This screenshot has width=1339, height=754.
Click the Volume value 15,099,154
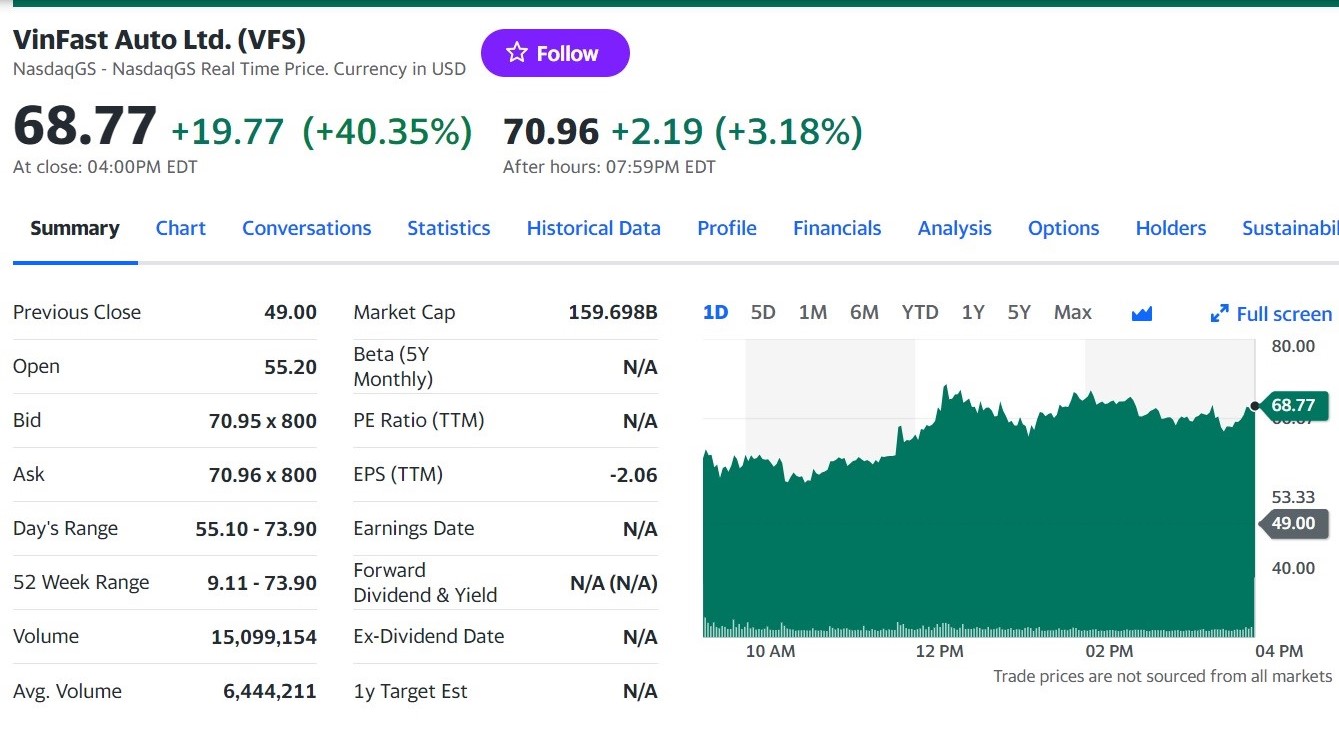[x=264, y=637]
